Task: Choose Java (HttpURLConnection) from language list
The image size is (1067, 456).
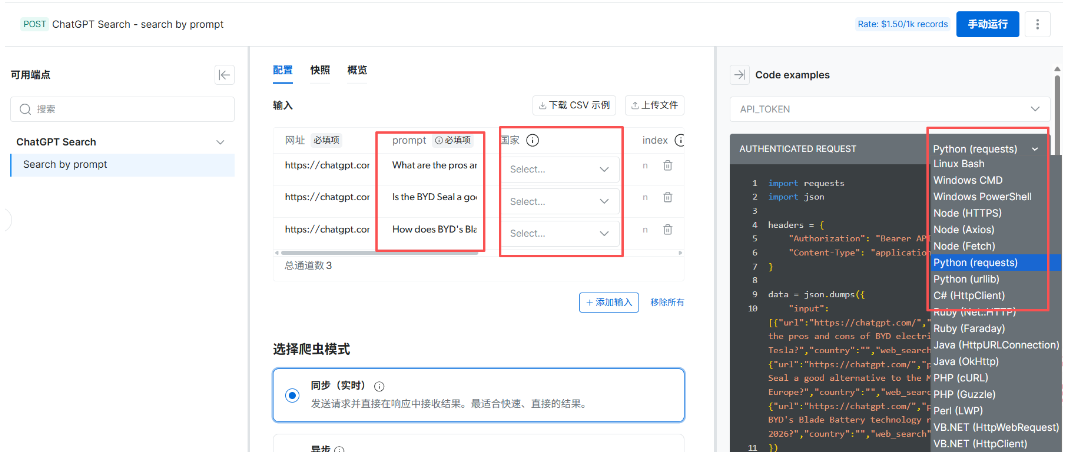Action: point(994,345)
